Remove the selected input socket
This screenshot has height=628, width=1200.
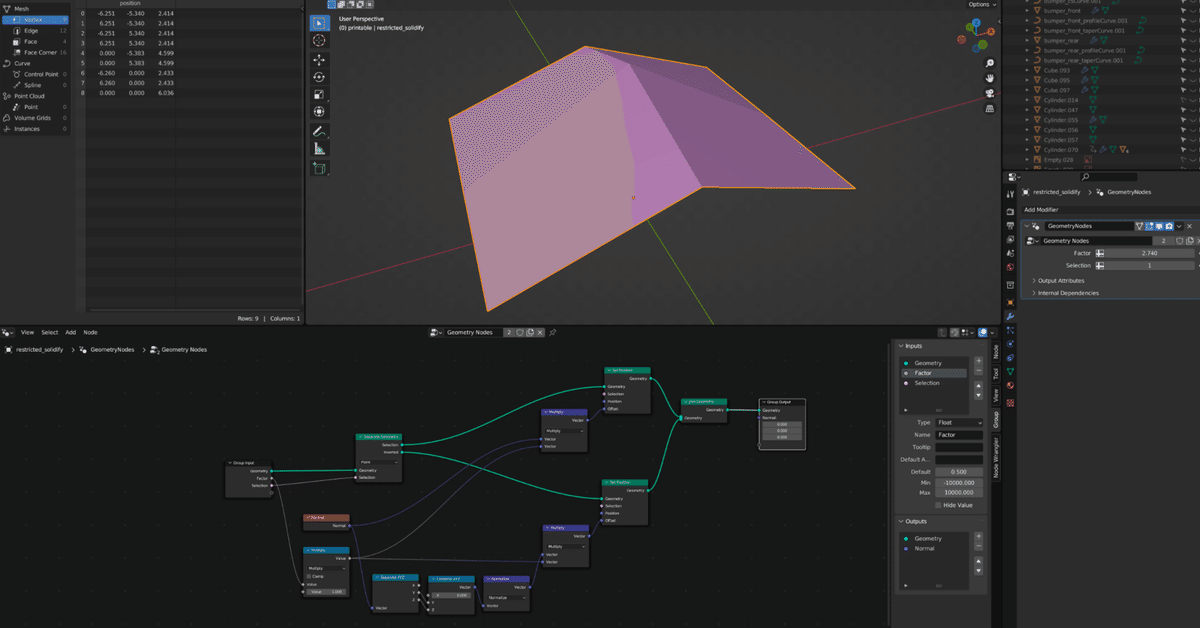pyautogui.click(x=978, y=371)
